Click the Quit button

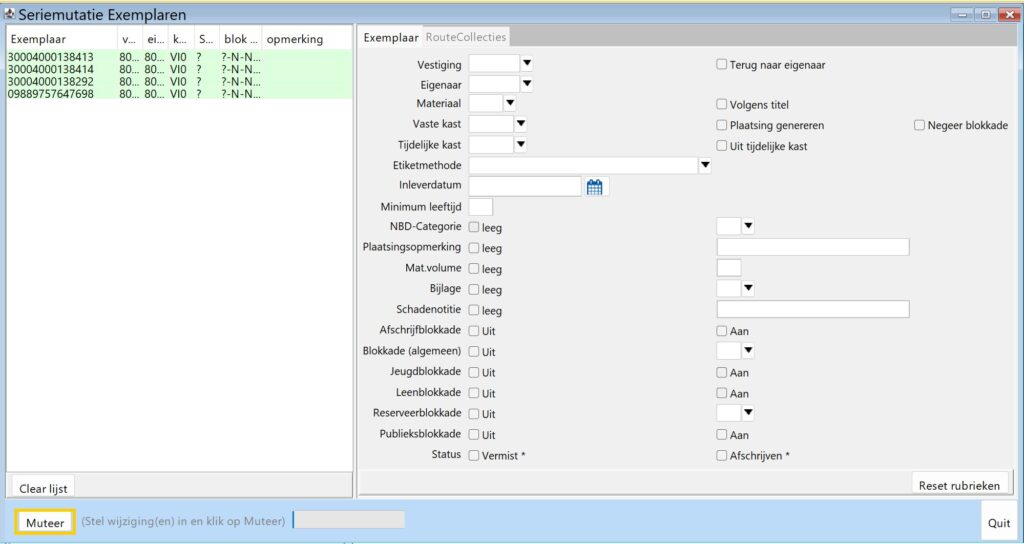tap(999, 523)
